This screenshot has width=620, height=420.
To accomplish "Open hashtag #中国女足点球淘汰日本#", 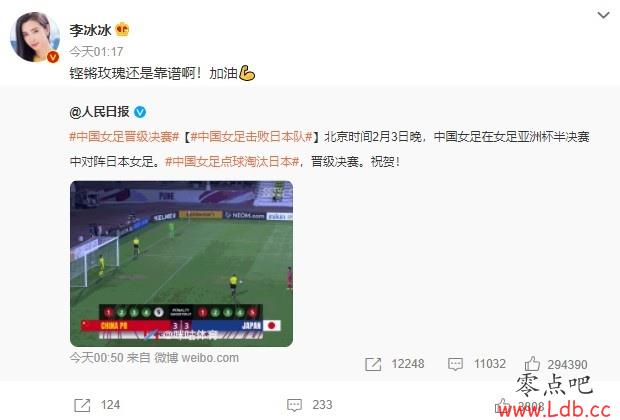I will coord(232,161).
